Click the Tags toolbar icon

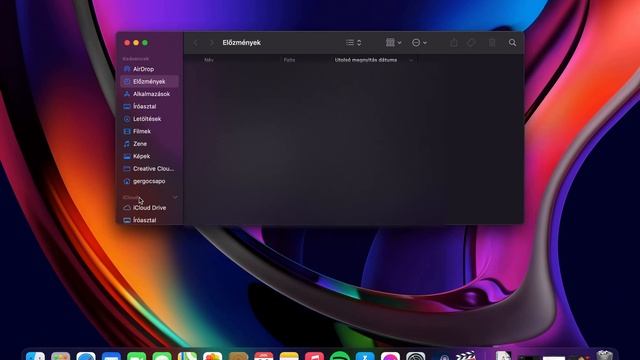pyautogui.click(x=471, y=42)
